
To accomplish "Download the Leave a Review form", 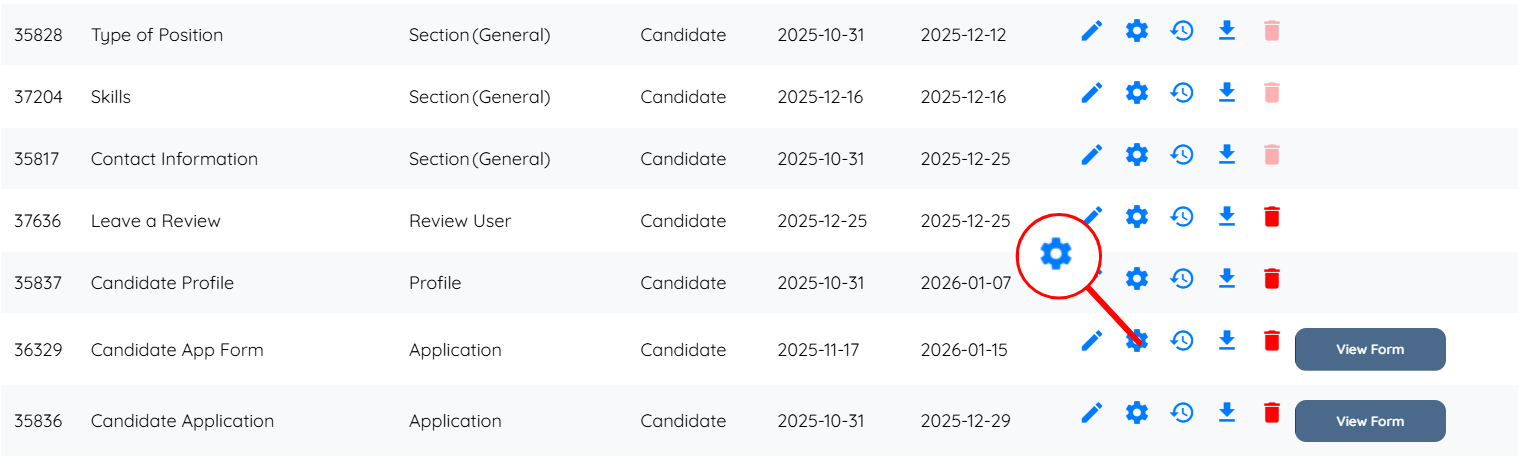I will [x=1227, y=217].
